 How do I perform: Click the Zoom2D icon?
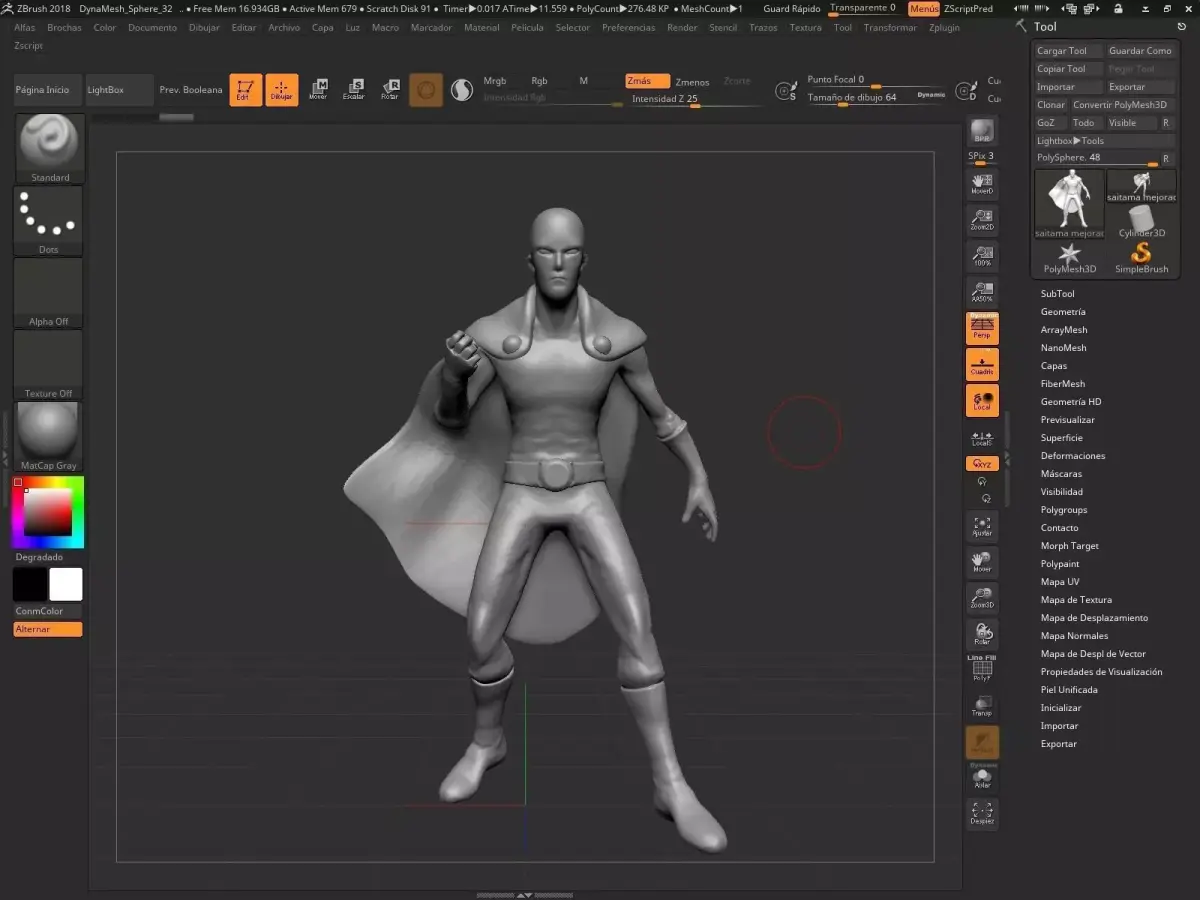pyautogui.click(x=982, y=220)
